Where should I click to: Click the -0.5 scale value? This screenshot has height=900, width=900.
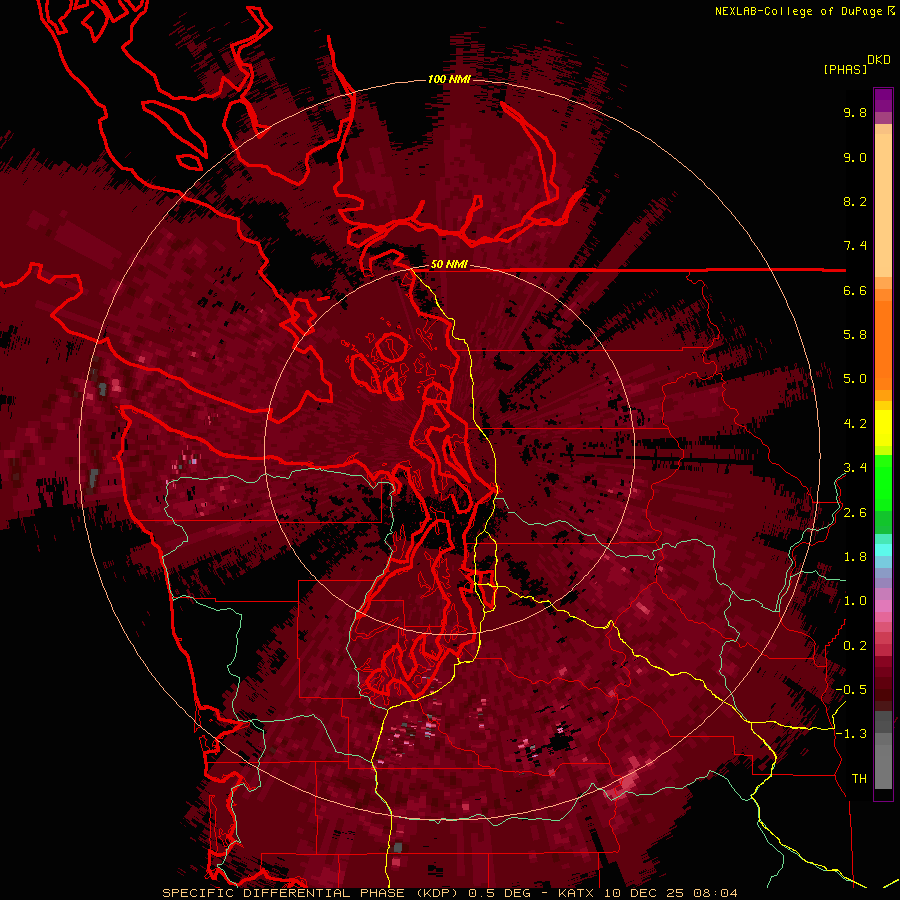851,690
